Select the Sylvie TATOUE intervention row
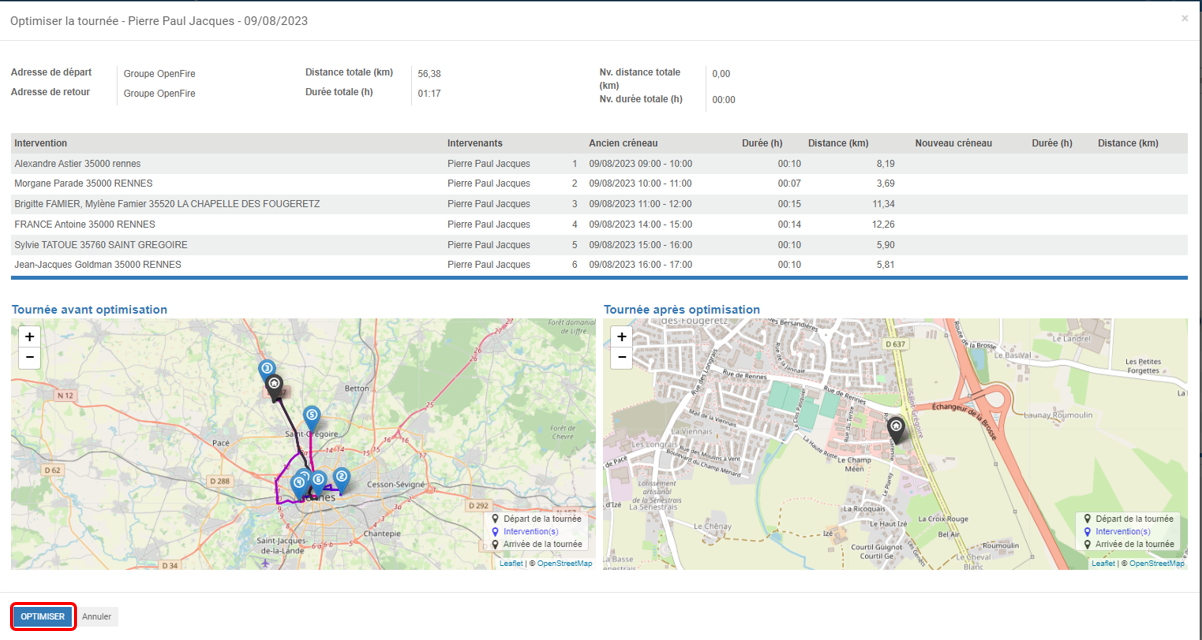 coord(599,245)
